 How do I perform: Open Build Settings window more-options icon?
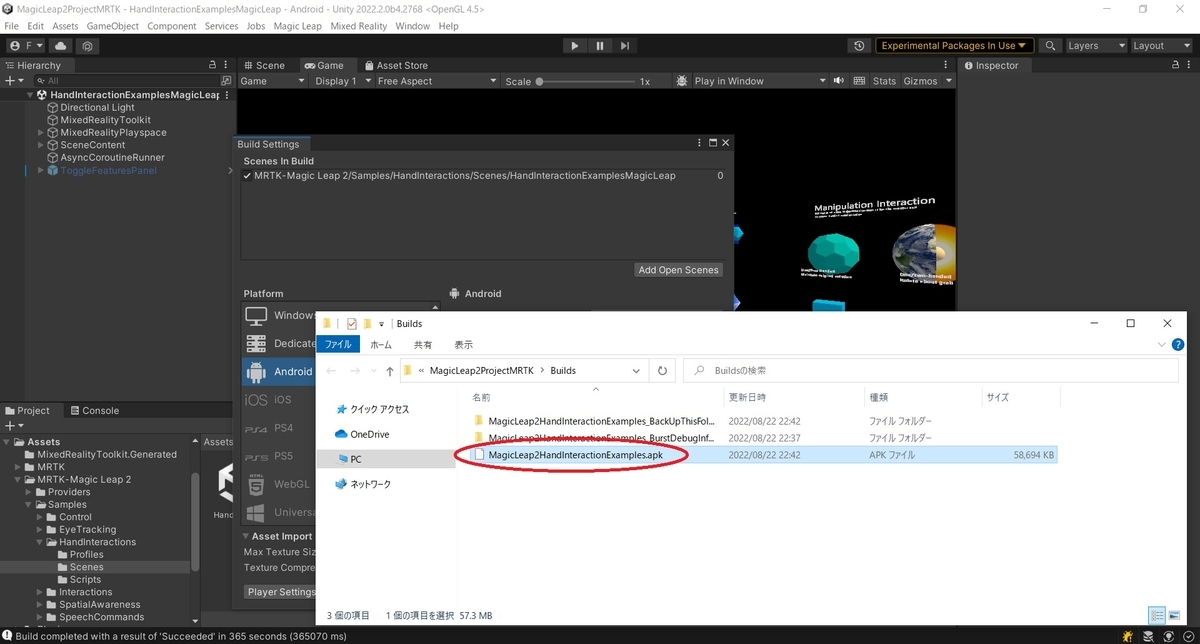click(x=698, y=144)
